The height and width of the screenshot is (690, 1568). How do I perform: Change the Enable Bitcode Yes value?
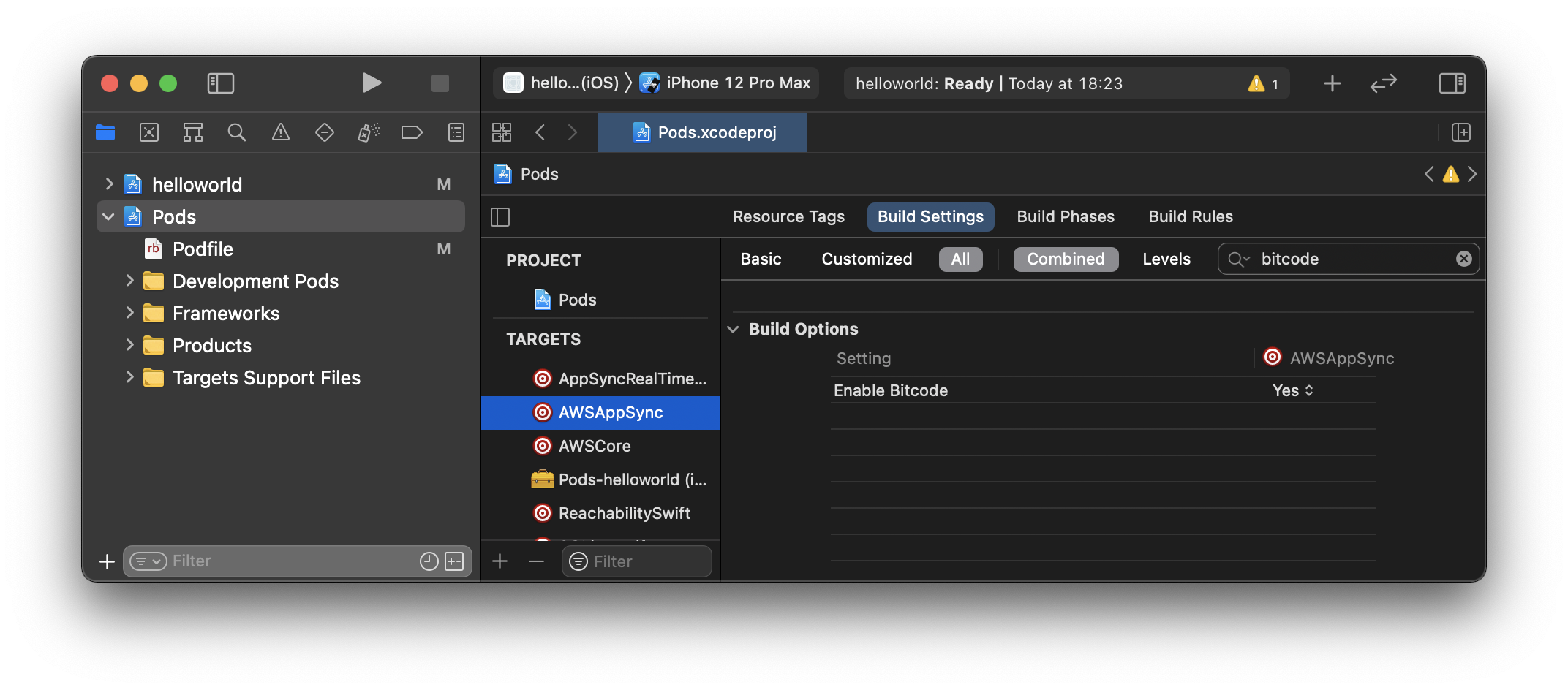coord(1293,390)
